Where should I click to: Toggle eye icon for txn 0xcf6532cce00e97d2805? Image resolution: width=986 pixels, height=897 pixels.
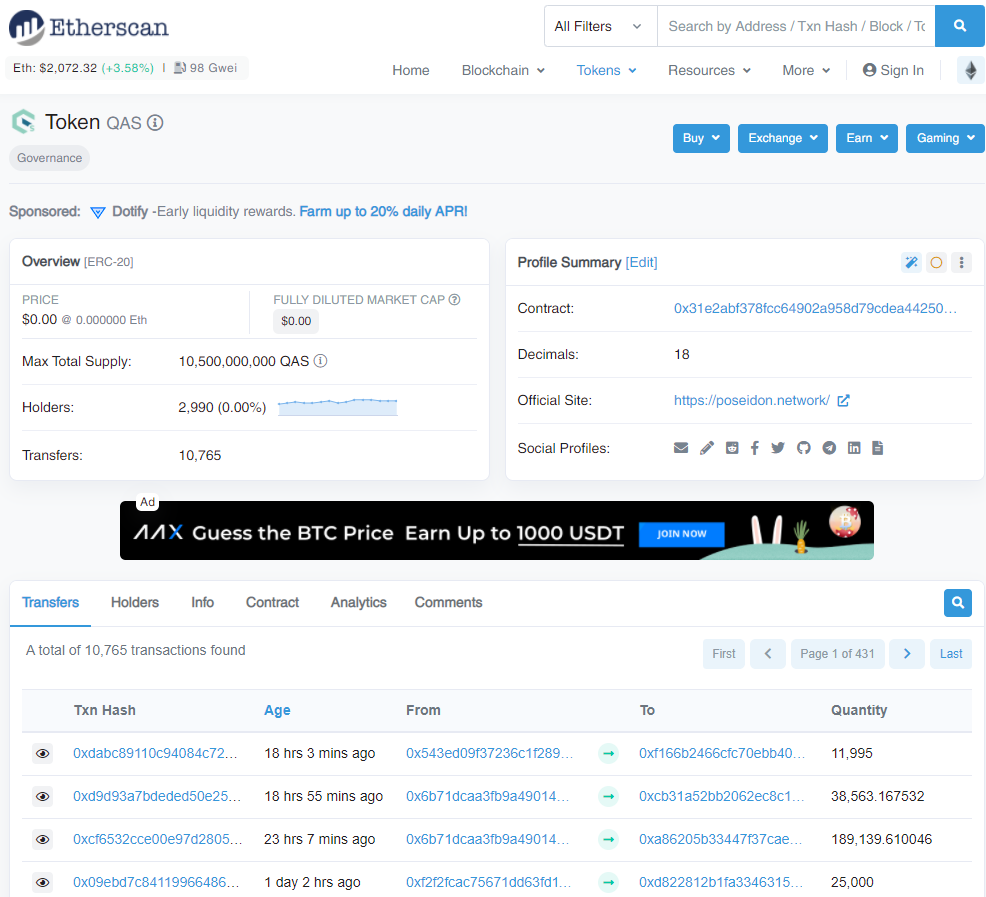pyautogui.click(x=43, y=839)
